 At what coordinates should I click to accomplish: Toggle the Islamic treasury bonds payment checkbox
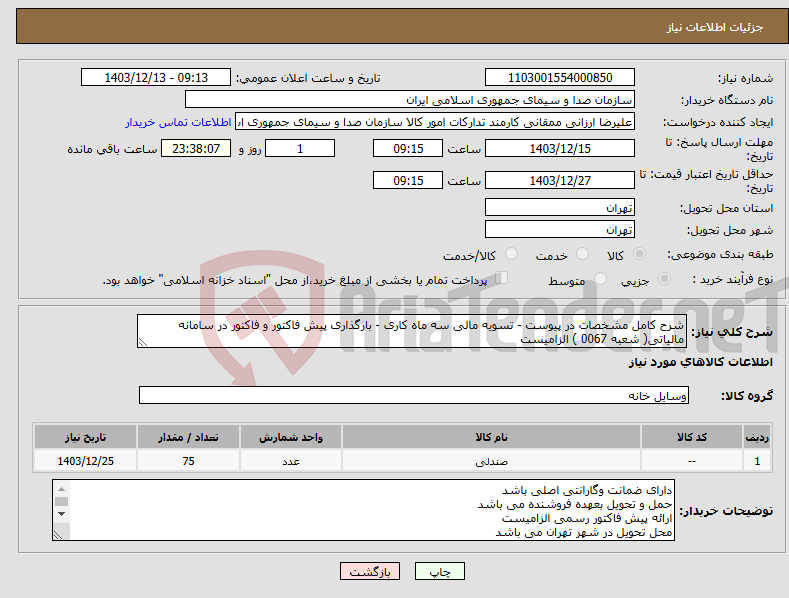click(x=501, y=278)
